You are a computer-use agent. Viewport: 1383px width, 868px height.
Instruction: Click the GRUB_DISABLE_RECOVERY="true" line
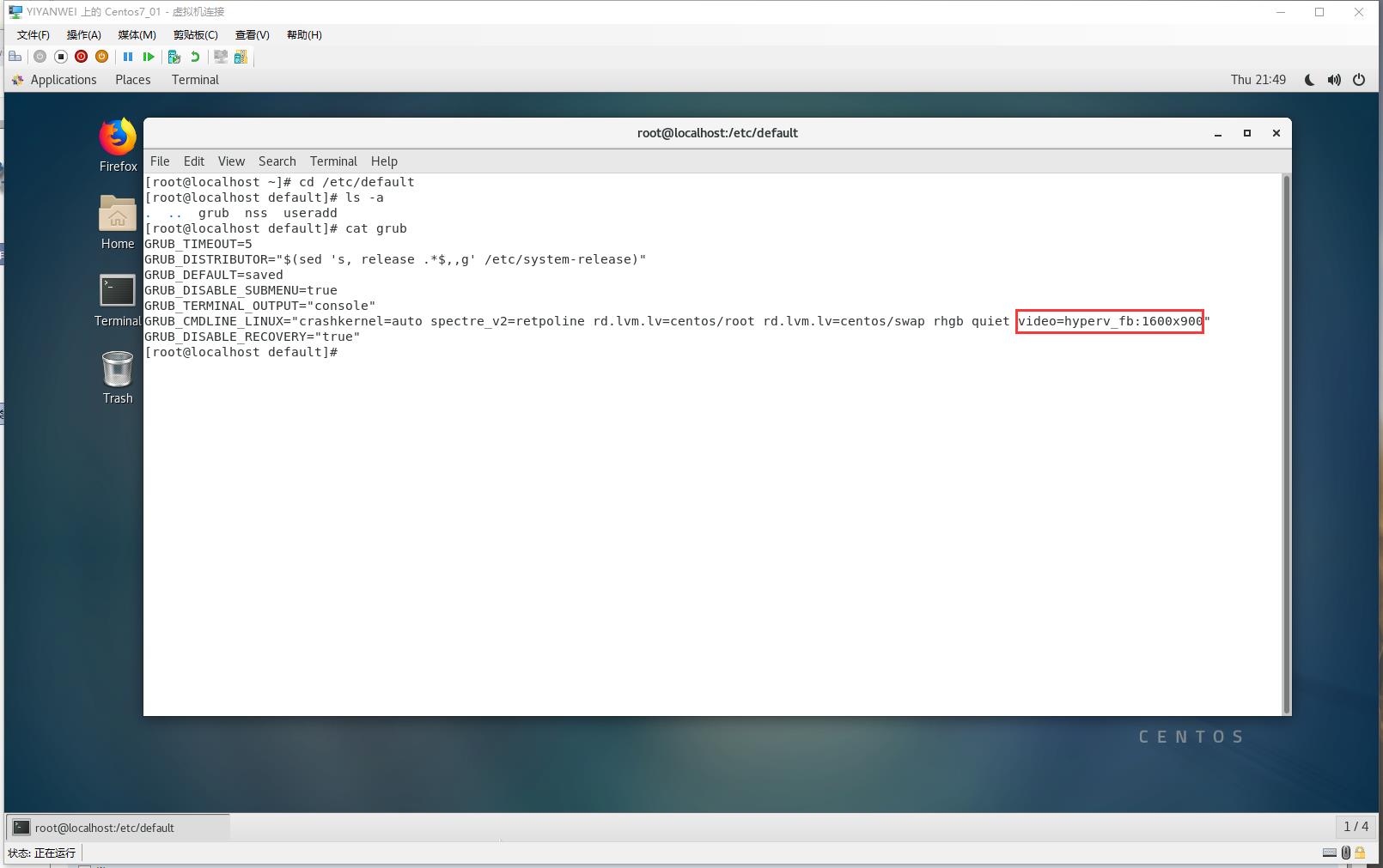coord(253,337)
